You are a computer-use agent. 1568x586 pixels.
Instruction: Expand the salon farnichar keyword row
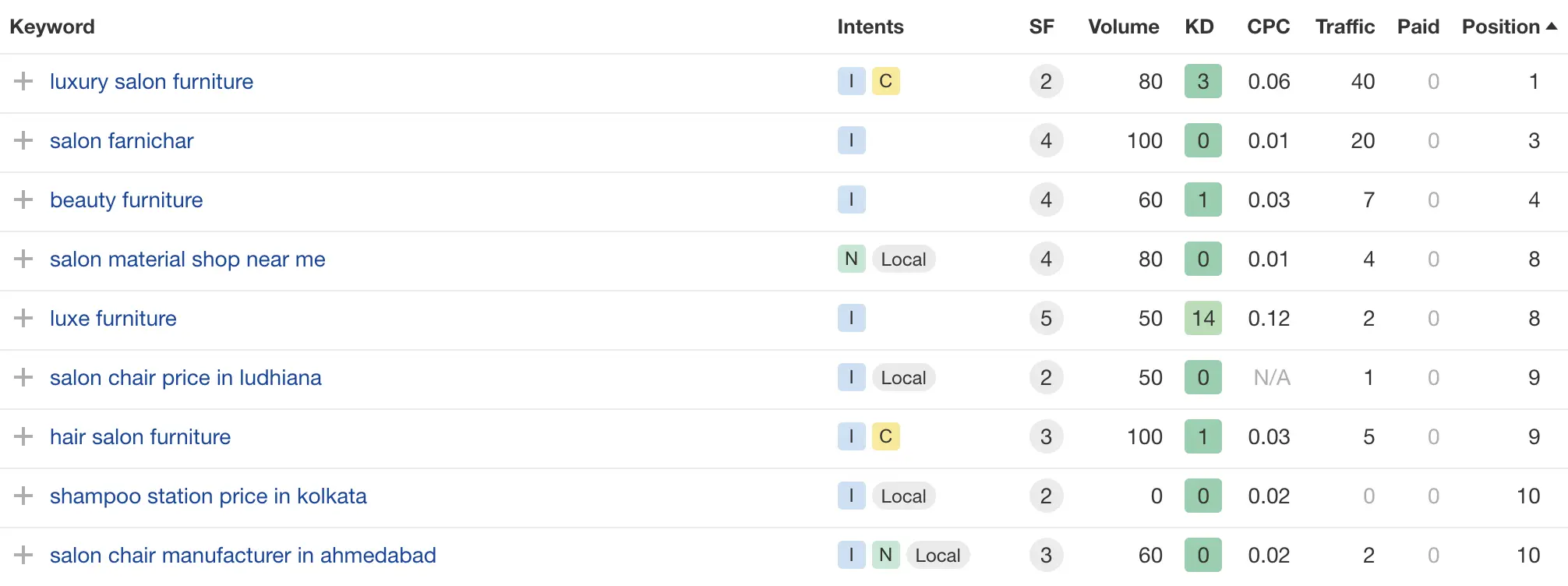tap(23, 140)
